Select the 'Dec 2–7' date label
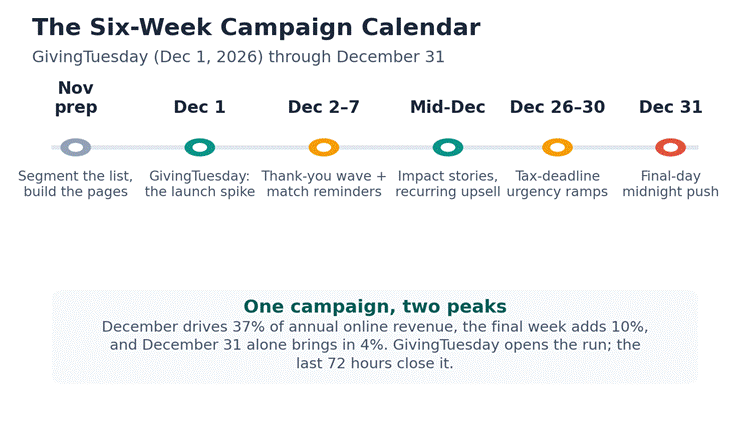Viewport: 750px width, 437px height. (324, 107)
